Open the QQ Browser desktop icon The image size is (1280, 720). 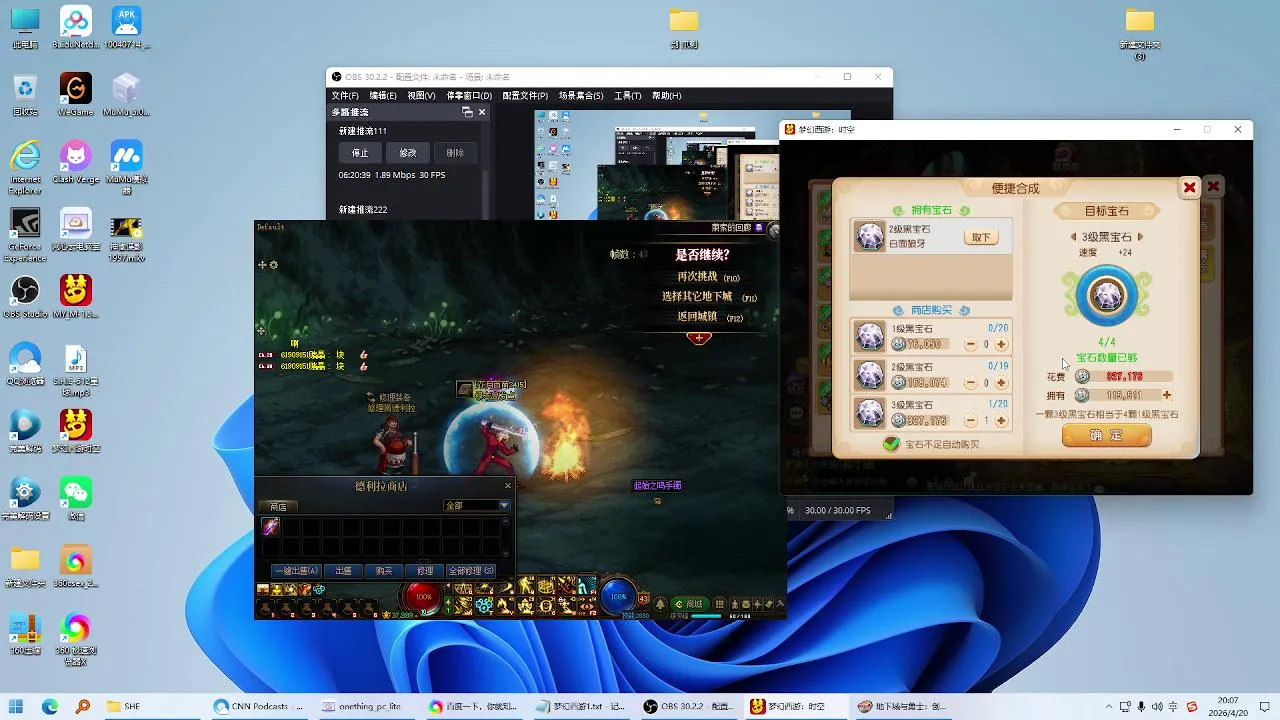pos(25,363)
